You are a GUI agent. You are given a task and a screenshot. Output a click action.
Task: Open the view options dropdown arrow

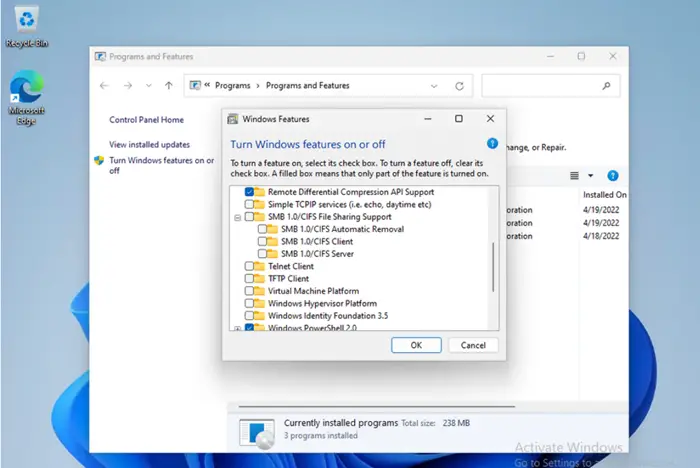(x=591, y=176)
